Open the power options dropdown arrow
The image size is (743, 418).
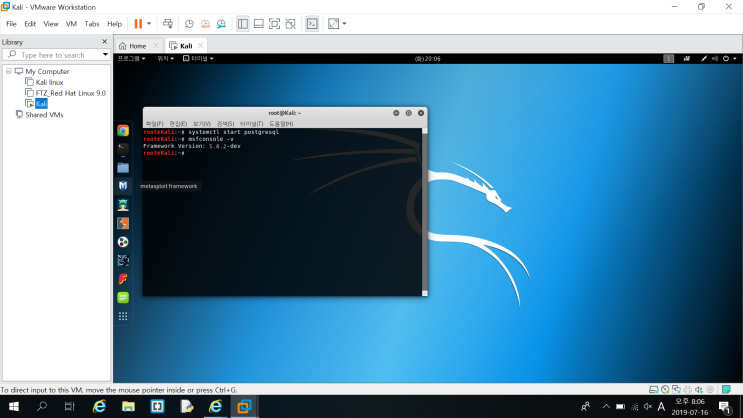click(x=149, y=24)
